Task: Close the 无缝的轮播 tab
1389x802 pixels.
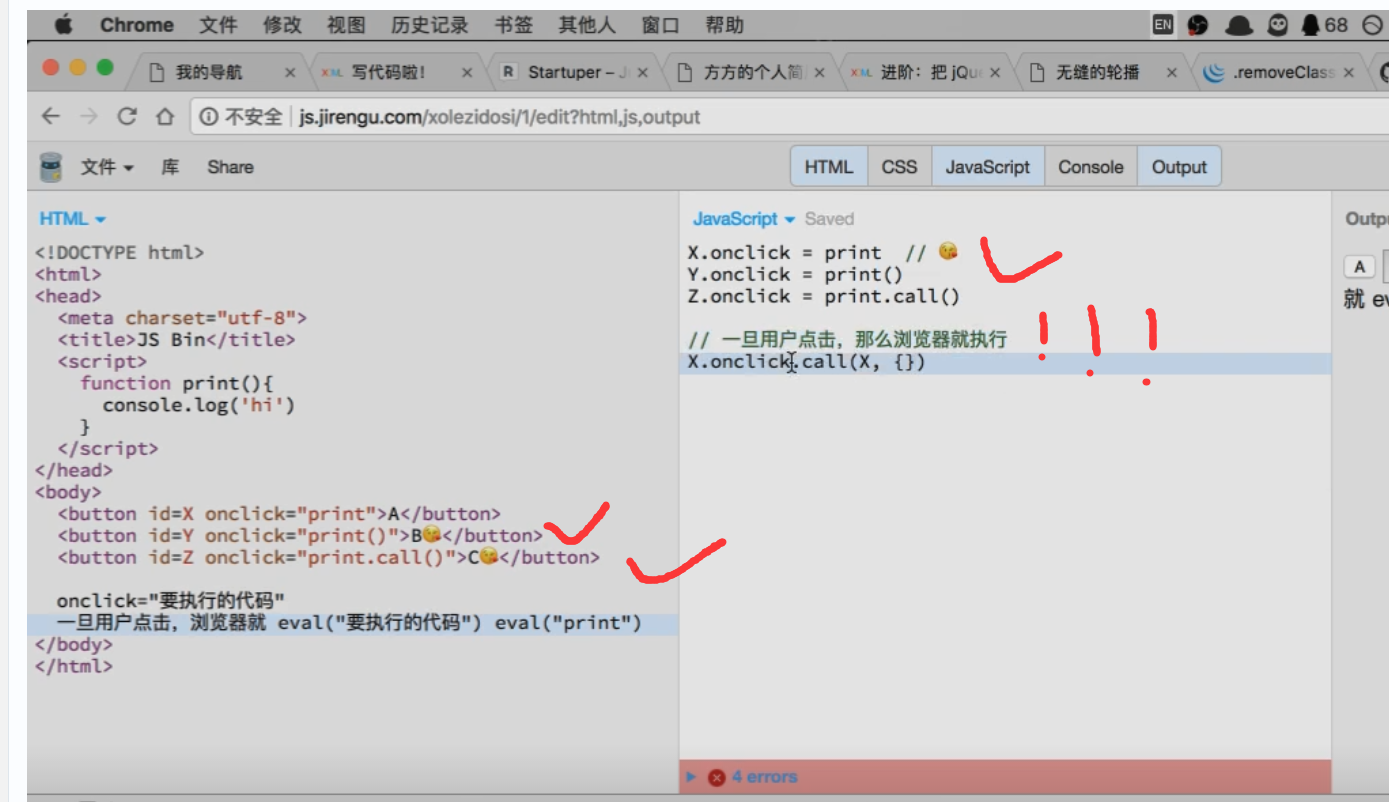Action: [x=1172, y=72]
